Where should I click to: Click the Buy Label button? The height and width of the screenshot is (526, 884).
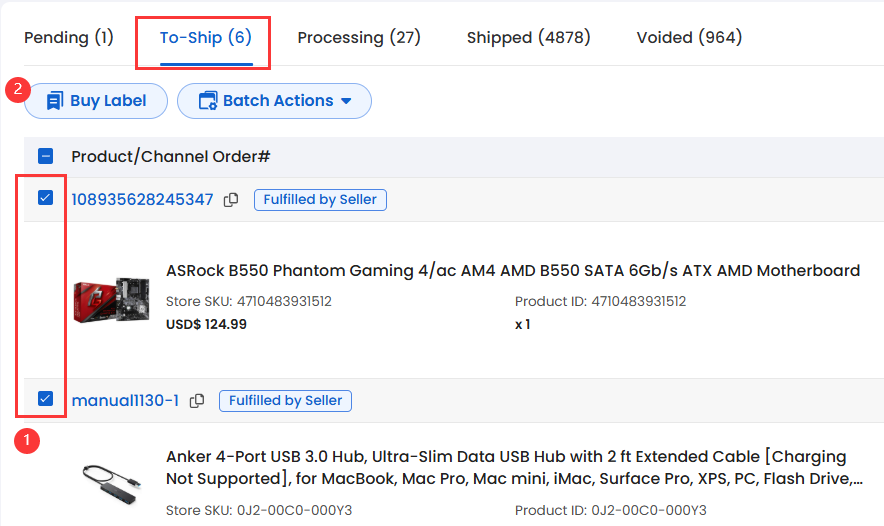(96, 101)
